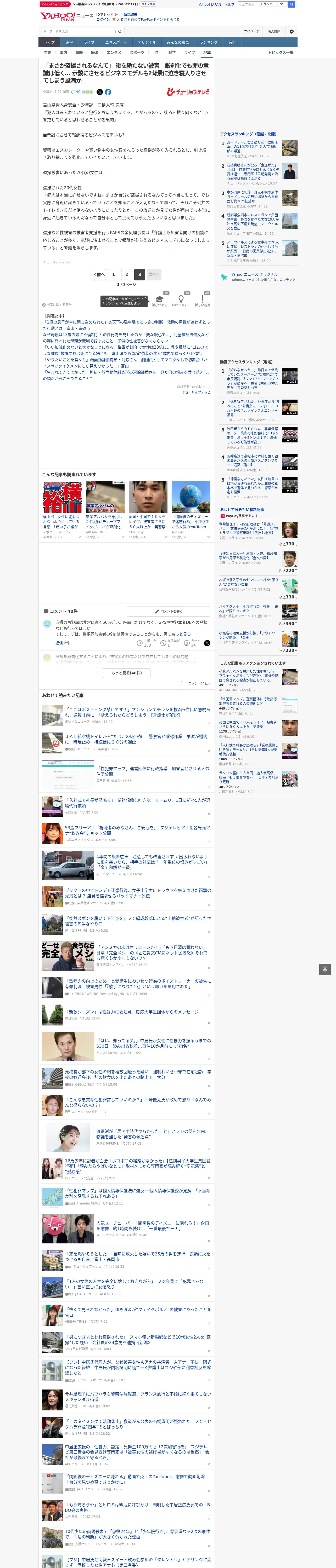Image resolution: width=336 pixels, height=1568 pixels.
Task: Go to article page 2
Action: (126, 274)
